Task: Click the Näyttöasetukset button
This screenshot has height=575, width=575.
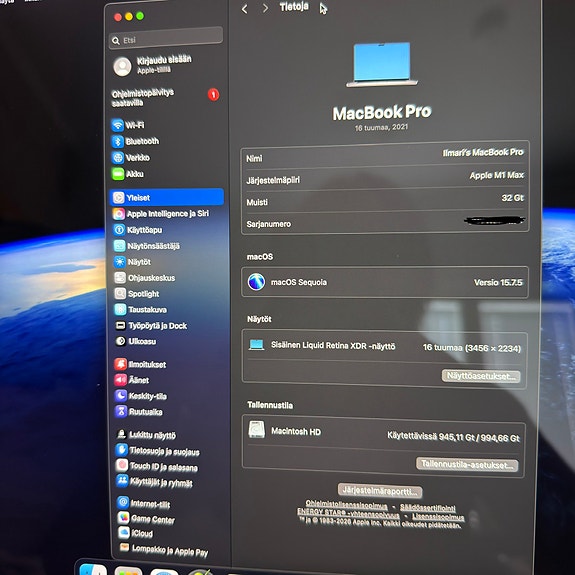Action: (481, 376)
